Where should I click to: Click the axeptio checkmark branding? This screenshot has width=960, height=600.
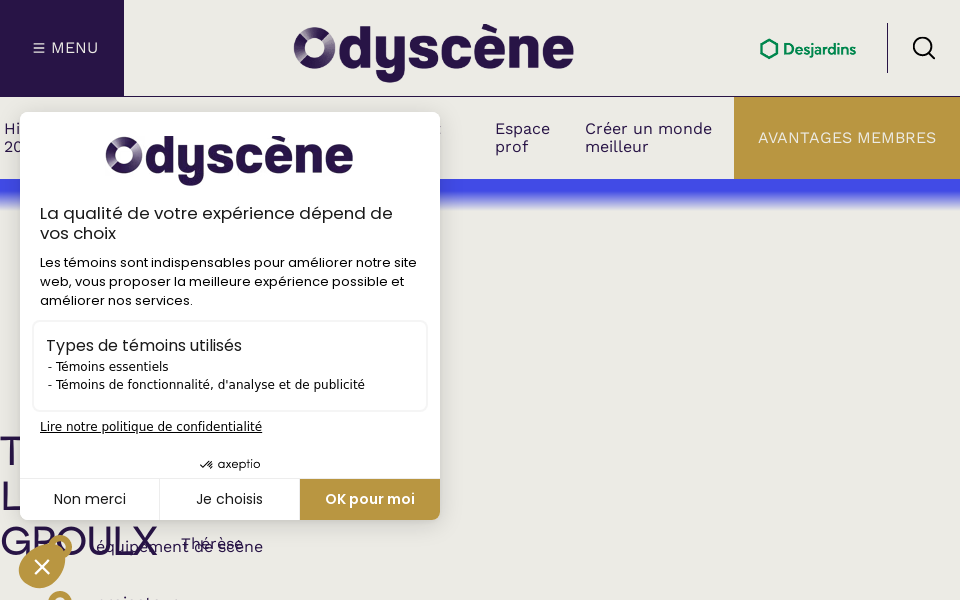point(230,464)
